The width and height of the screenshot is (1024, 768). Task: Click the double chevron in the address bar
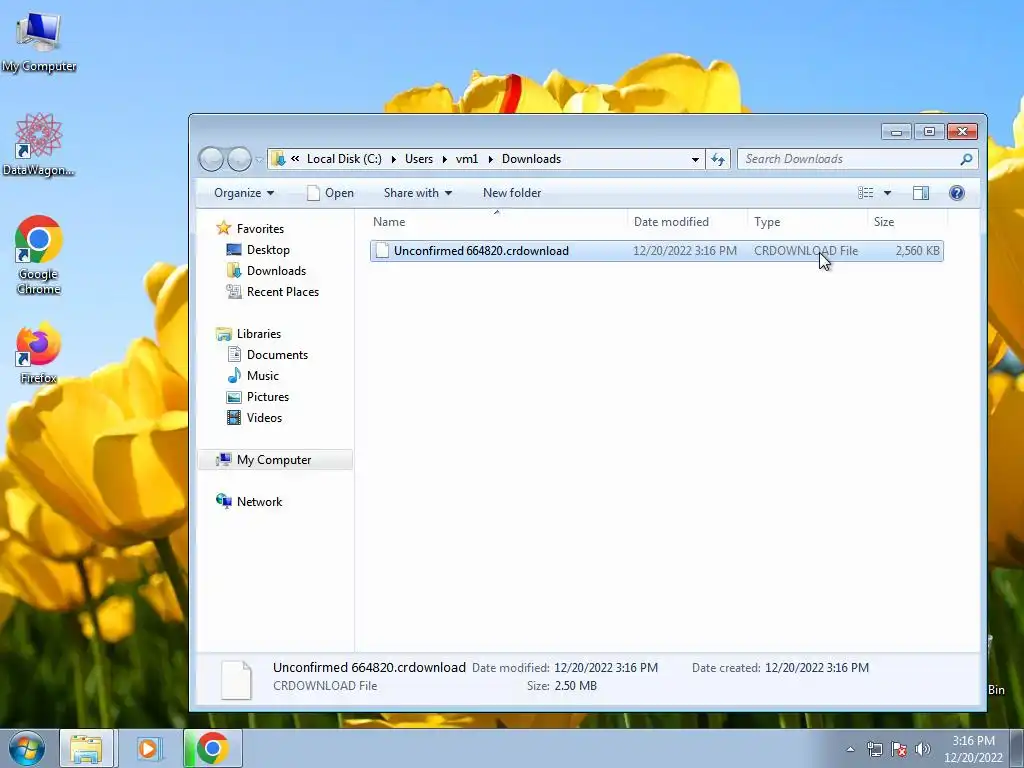point(295,159)
